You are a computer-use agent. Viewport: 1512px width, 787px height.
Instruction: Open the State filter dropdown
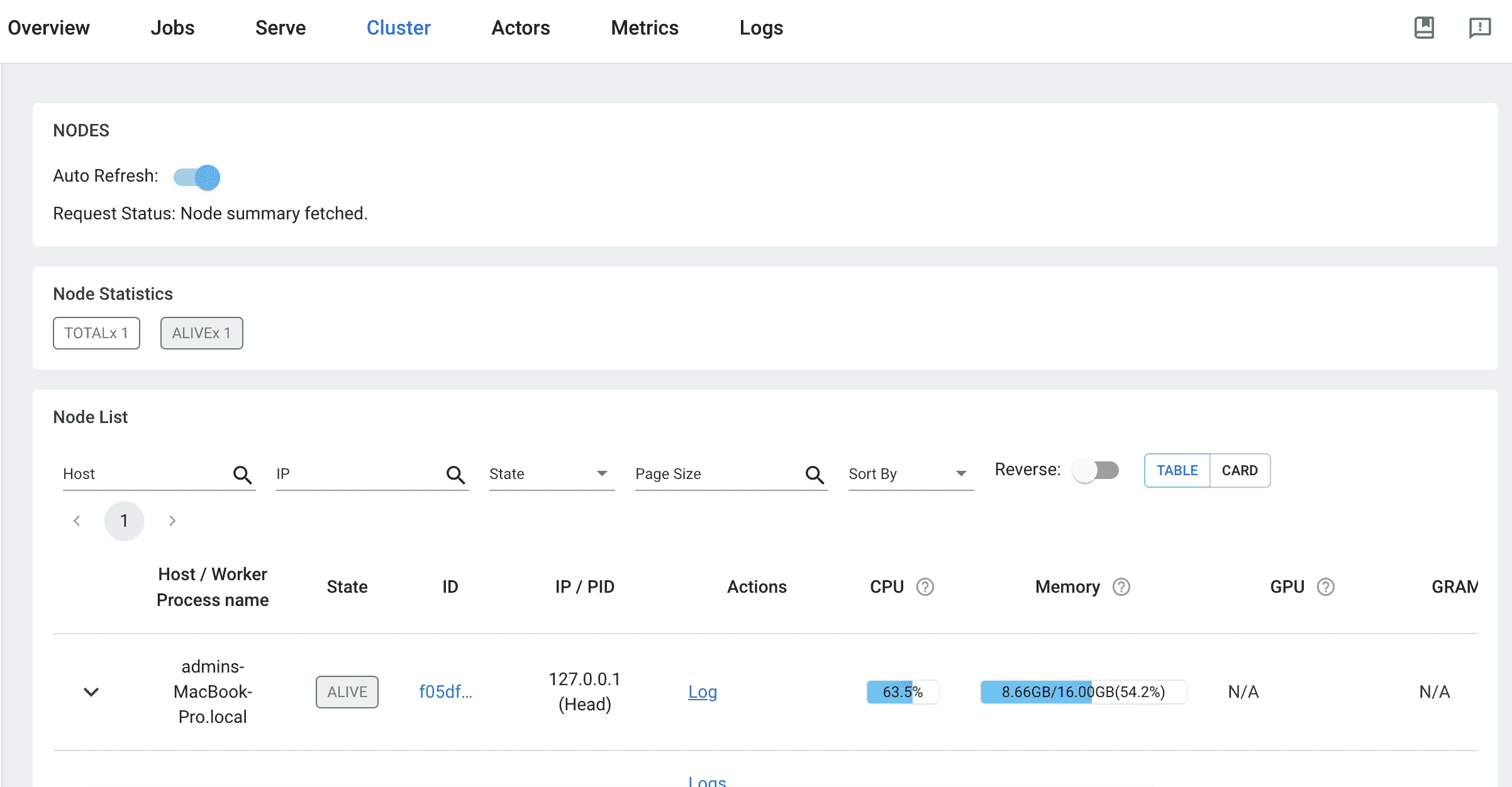tap(551, 474)
